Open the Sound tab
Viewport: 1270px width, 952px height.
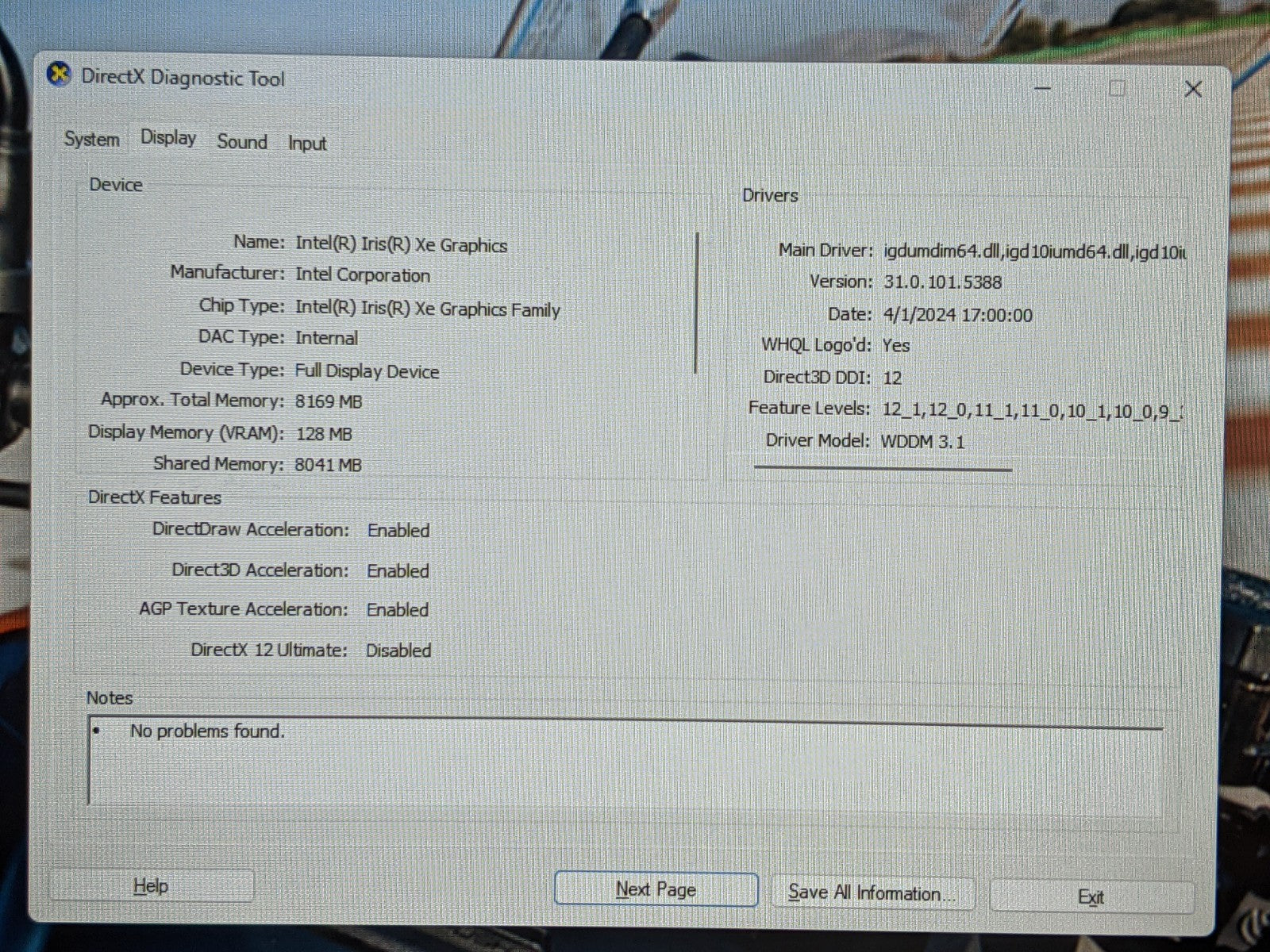(x=242, y=142)
